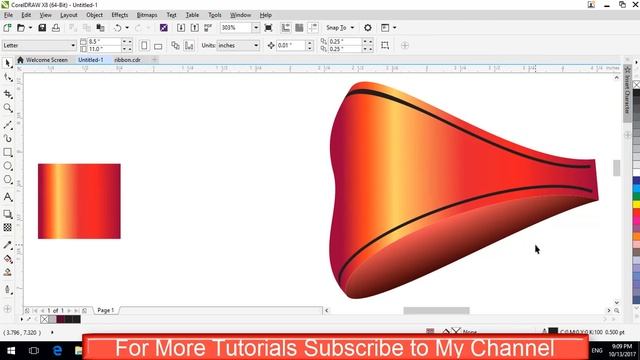Click the Full-Screen Preview icon
The width and height of the screenshot is (640, 360).
pos(268,28)
